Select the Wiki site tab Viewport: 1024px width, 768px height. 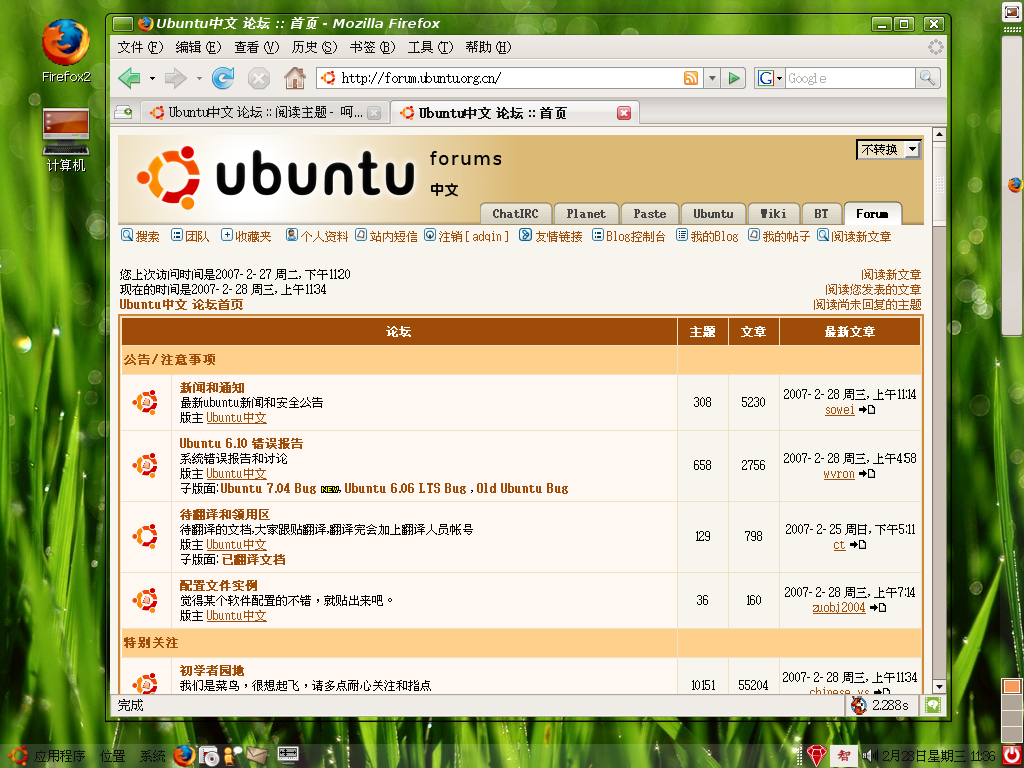(x=773, y=214)
